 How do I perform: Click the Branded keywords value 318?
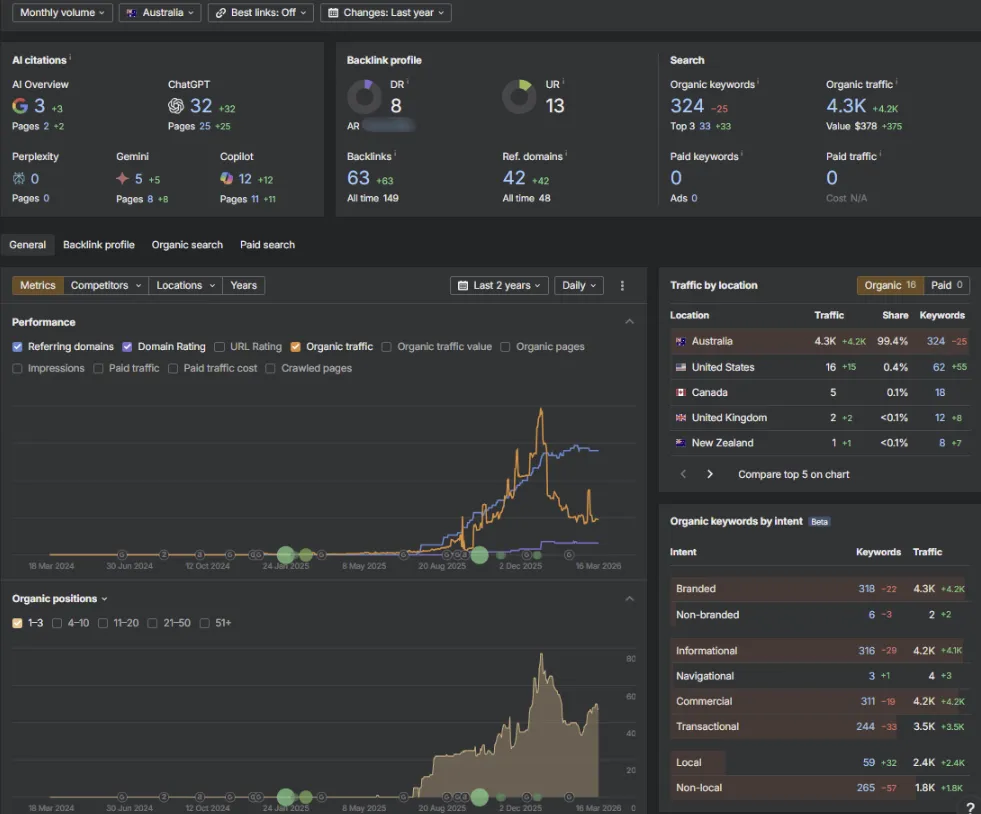point(867,589)
